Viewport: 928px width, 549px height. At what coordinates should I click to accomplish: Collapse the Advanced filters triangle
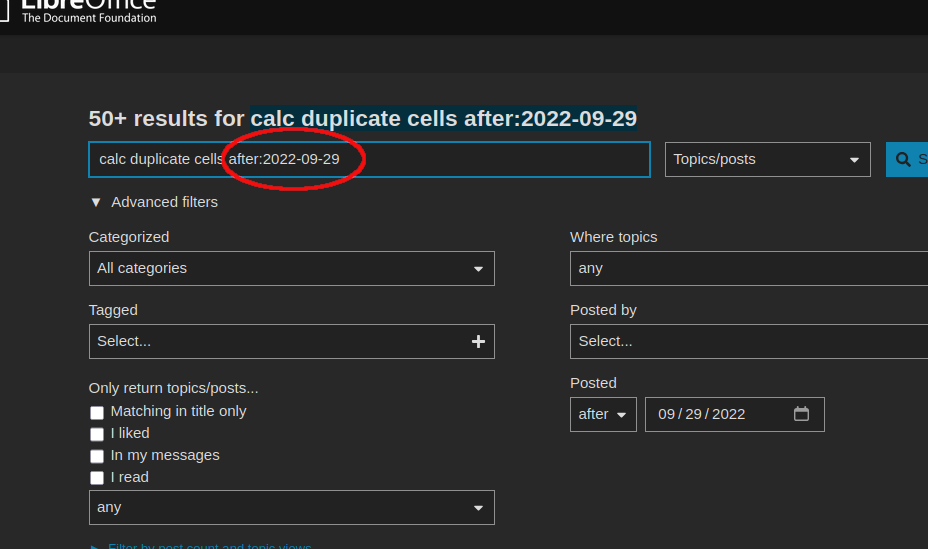click(96, 202)
